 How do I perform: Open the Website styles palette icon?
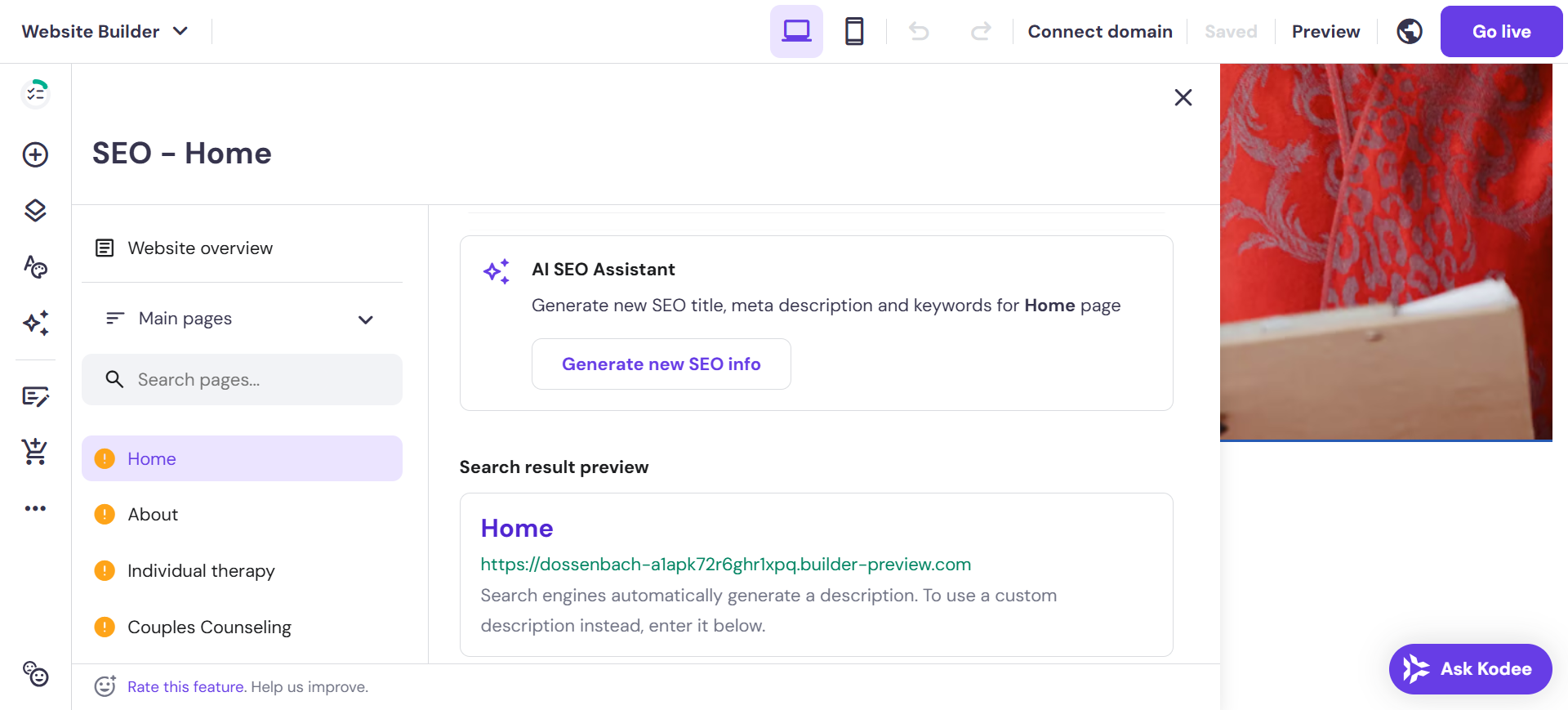point(35,267)
